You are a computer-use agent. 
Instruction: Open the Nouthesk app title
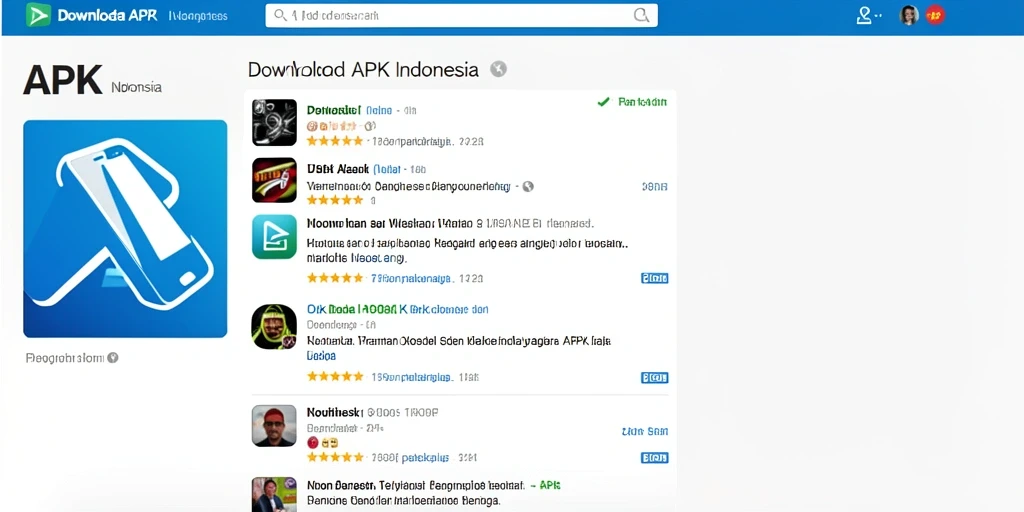[334, 413]
